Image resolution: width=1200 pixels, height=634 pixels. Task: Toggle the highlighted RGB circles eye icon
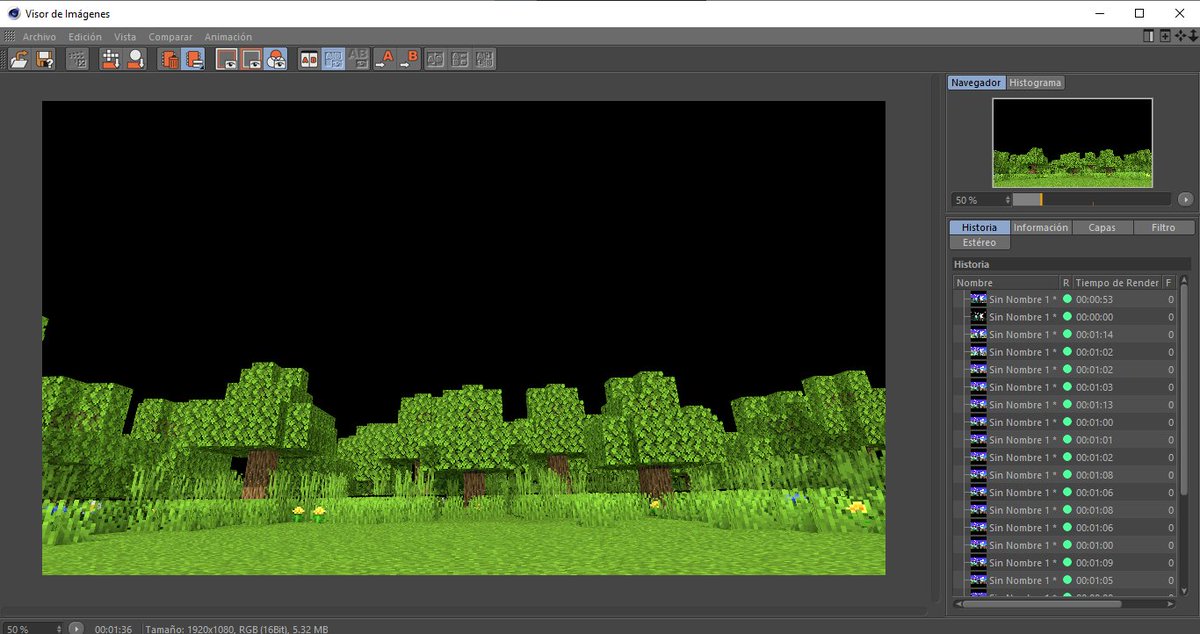click(x=276, y=60)
